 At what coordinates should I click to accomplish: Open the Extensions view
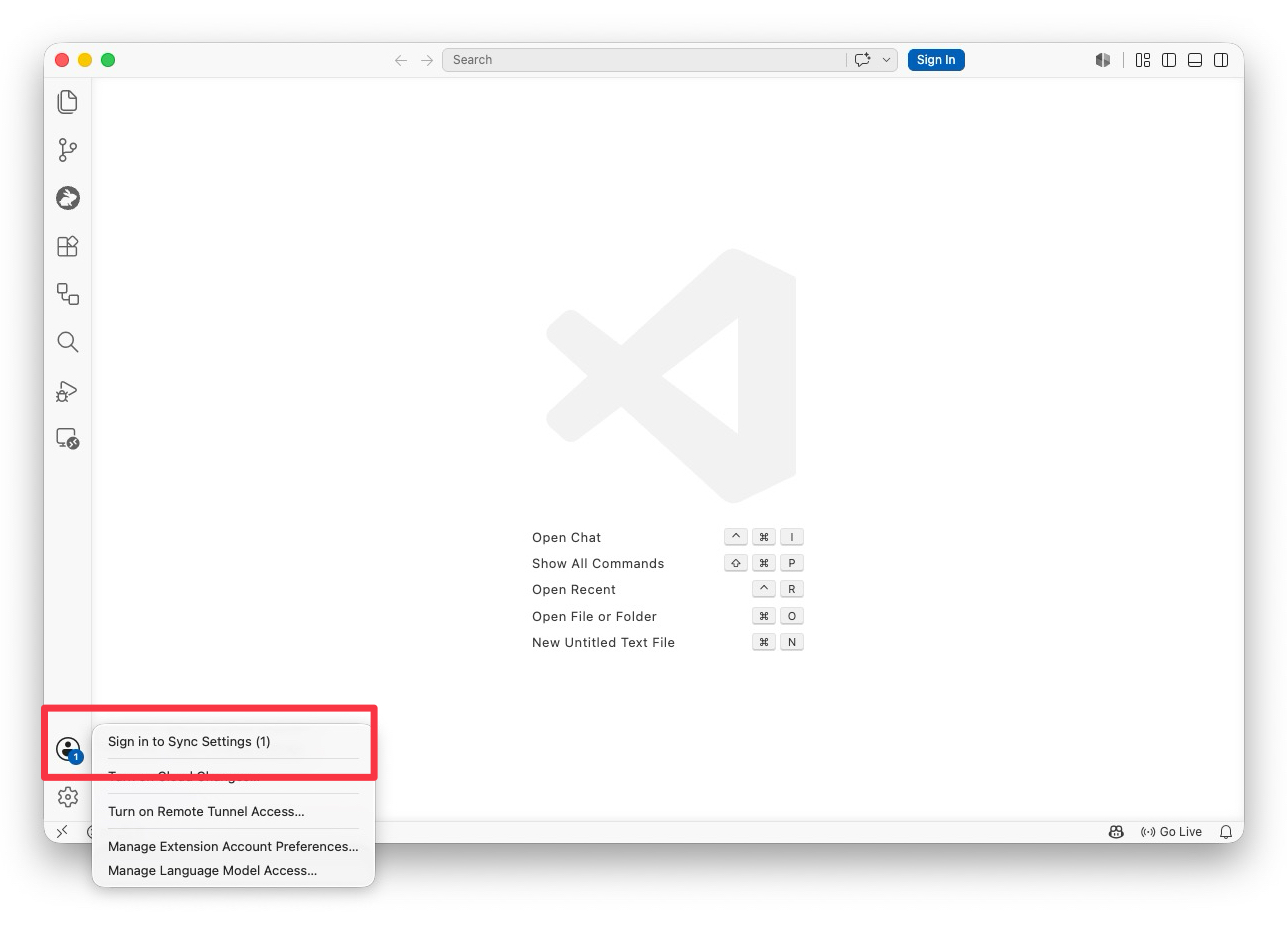(x=67, y=246)
